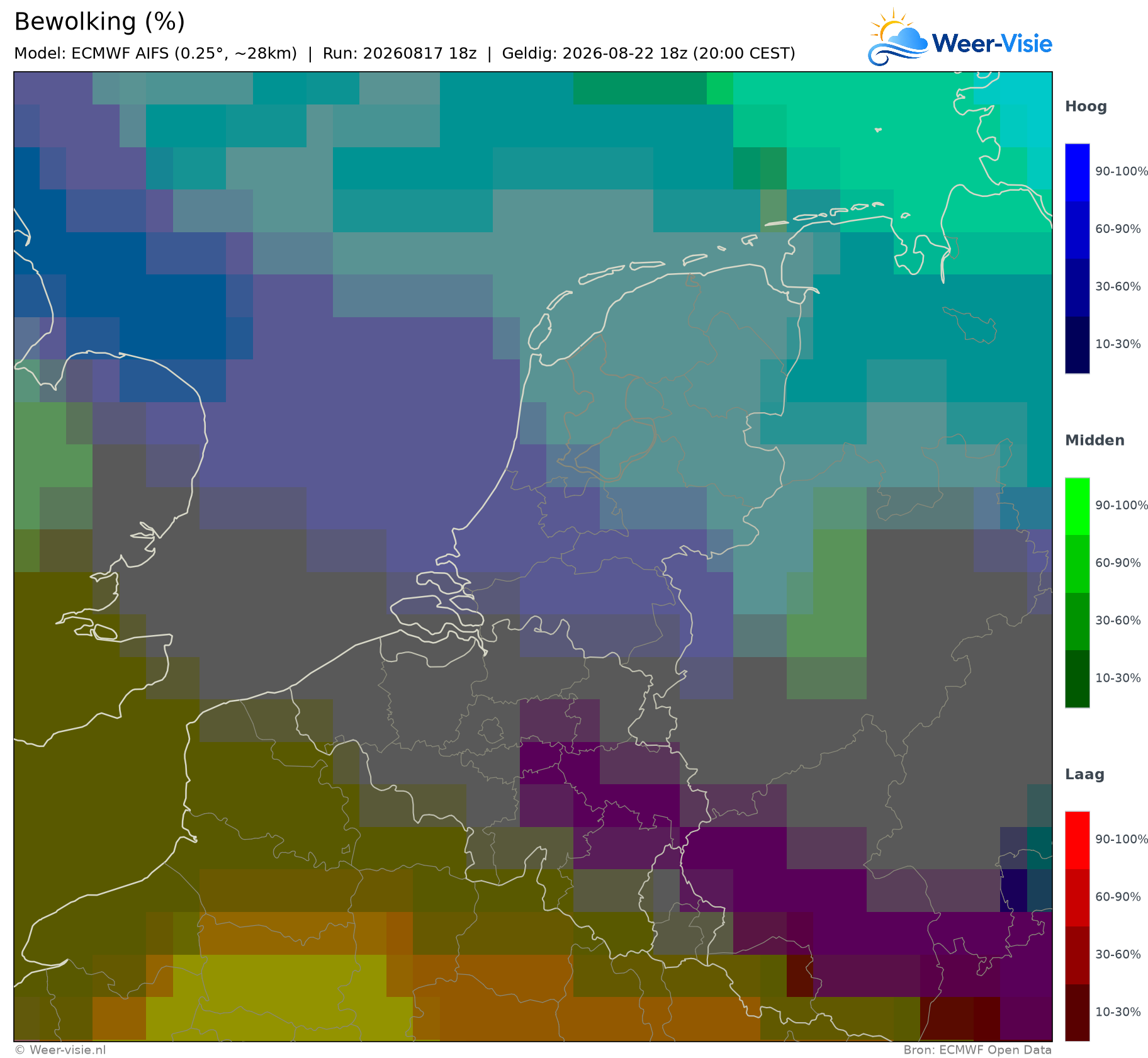Select the Laag 10-30% maroon swatch

coord(1077,1013)
